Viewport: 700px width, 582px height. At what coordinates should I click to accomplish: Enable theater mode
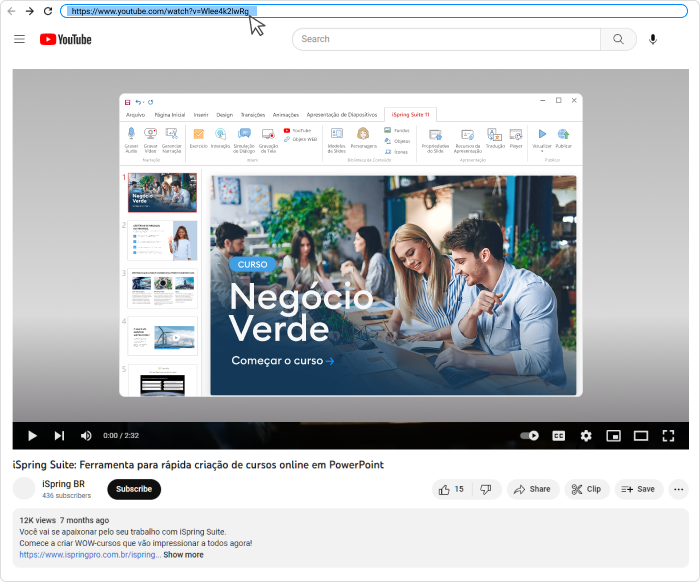[x=641, y=436]
